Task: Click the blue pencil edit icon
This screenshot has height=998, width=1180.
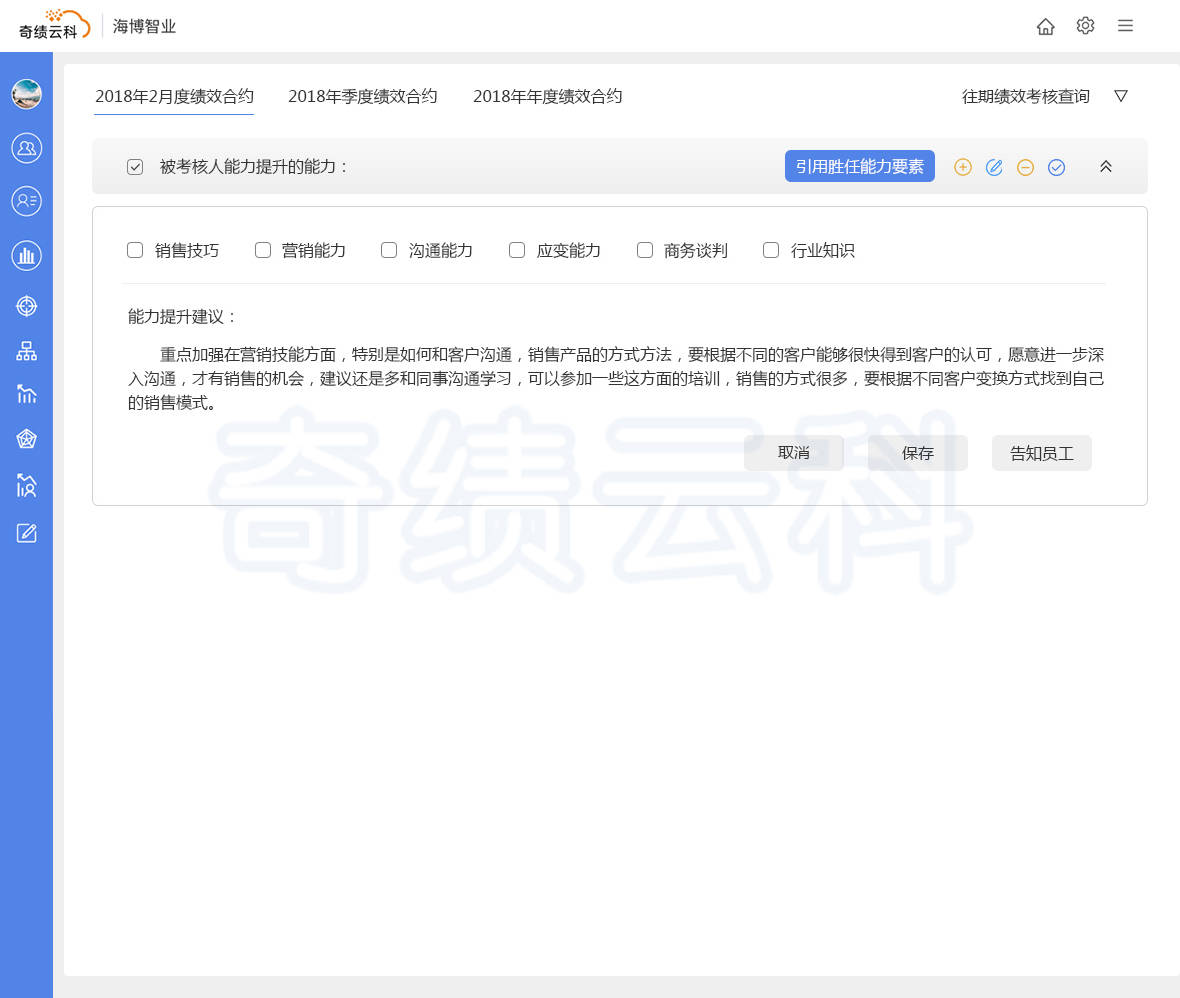Action: pyautogui.click(x=994, y=167)
